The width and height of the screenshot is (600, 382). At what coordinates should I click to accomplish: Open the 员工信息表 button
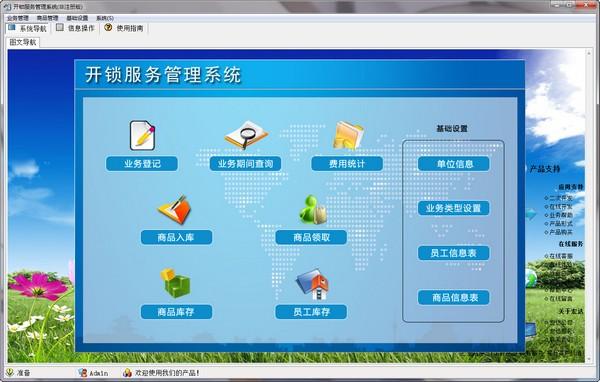(x=454, y=253)
